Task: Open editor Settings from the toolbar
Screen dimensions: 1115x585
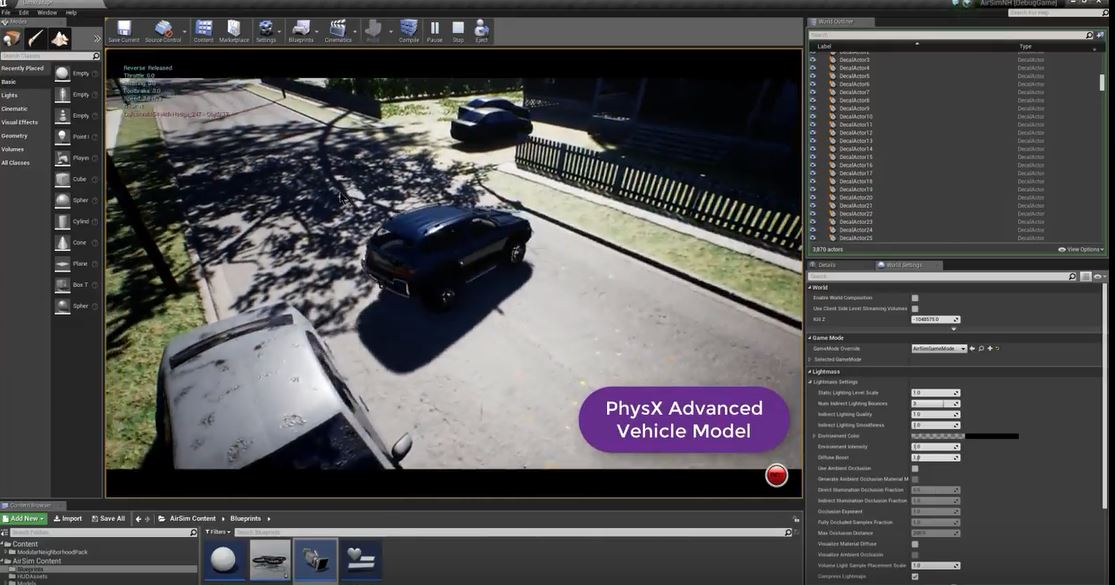Action: [266, 29]
